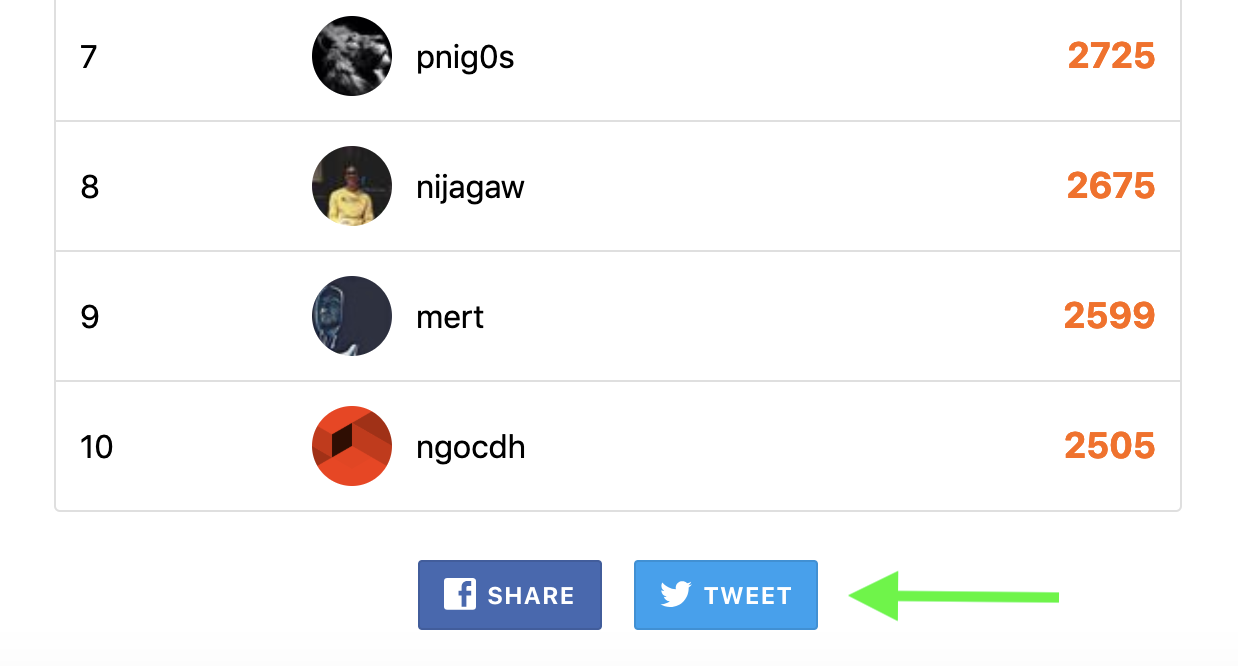Share leaderboard via the SHARE button

point(510,595)
